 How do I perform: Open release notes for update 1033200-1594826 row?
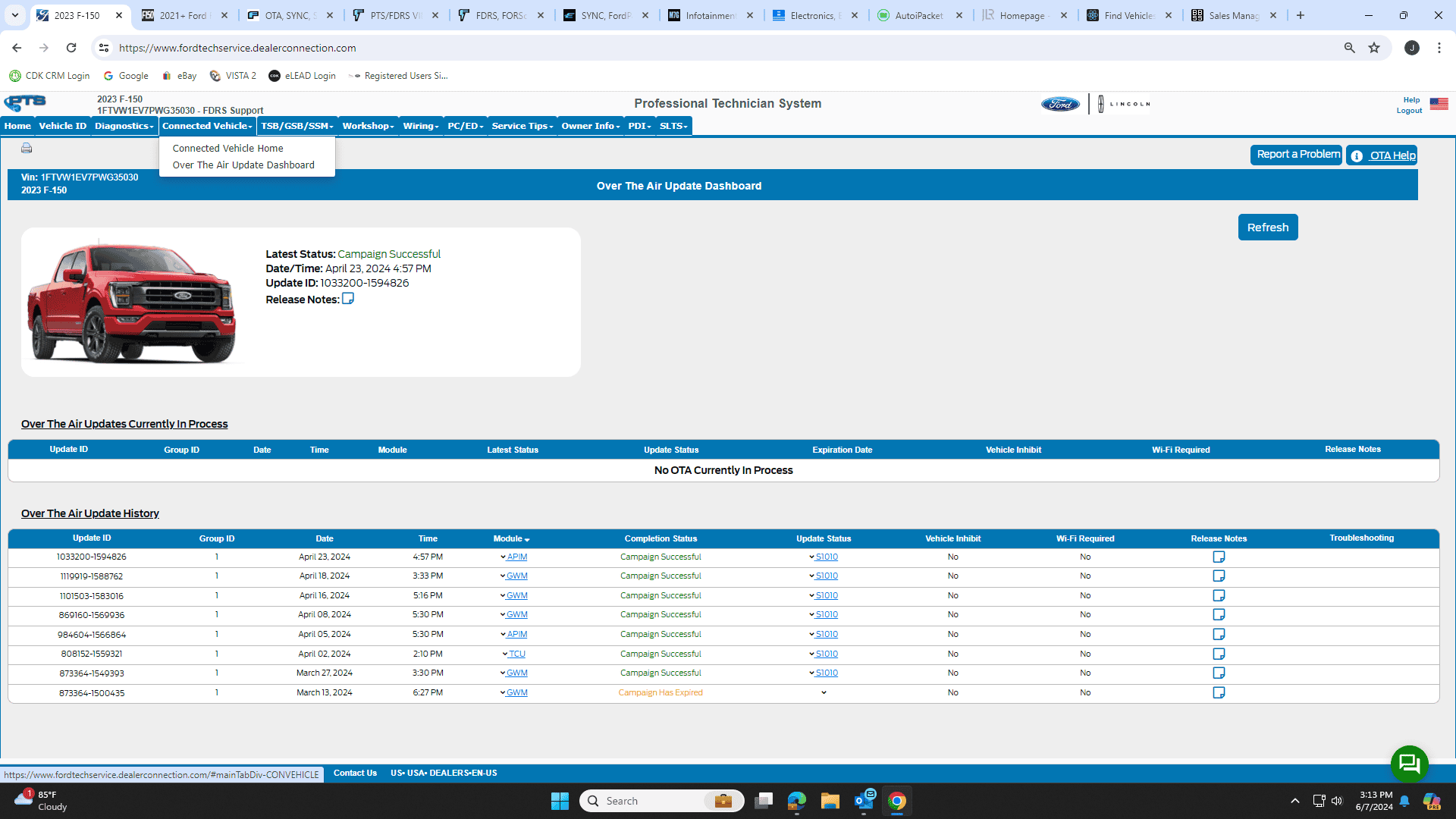coord(1219,557)
